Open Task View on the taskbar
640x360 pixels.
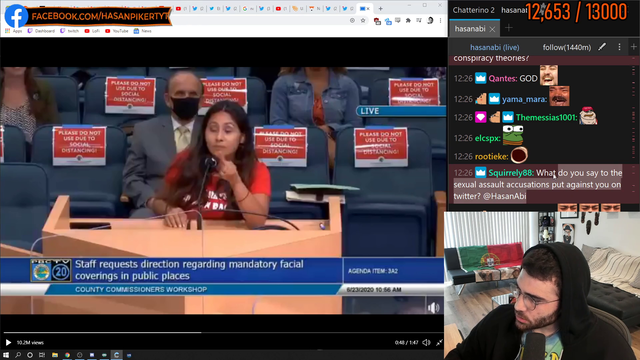[x=42, y=355]
